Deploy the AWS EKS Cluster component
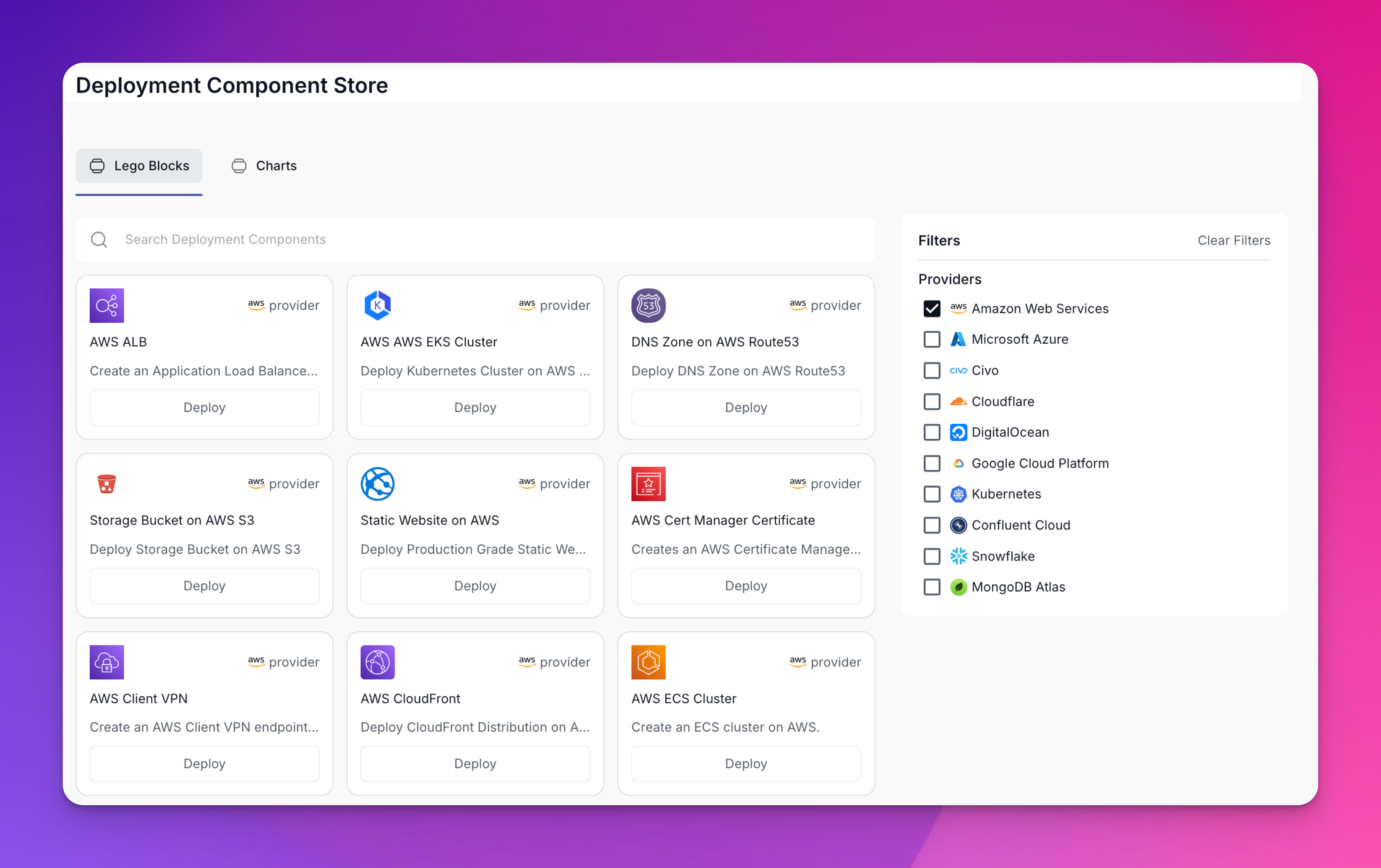 [x=475, y=408]
